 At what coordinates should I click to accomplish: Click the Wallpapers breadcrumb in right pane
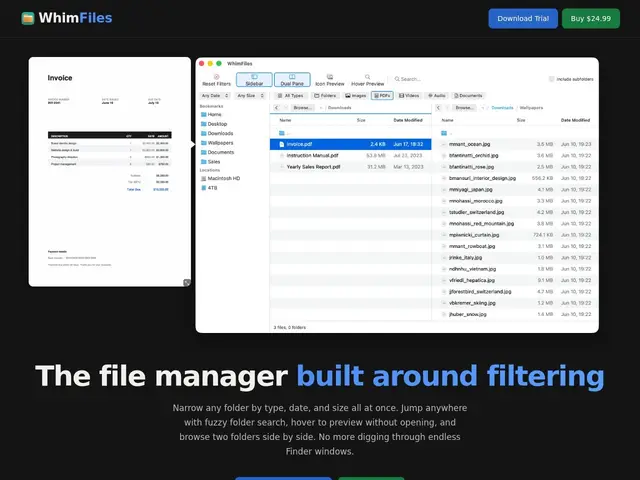[531, 108]
